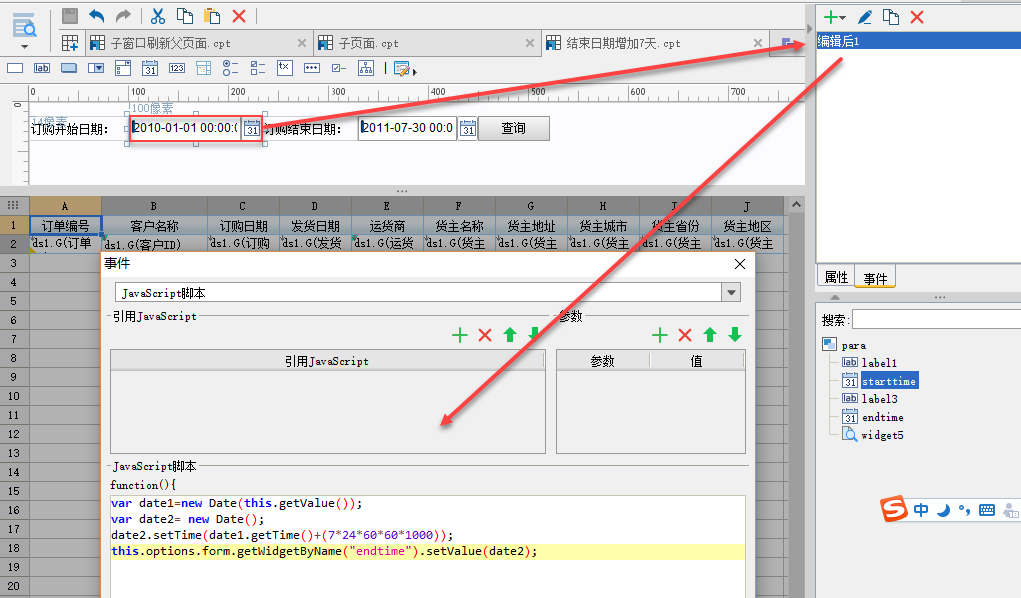
Task: Move the referenced JavaScript up
Action: 510,335
